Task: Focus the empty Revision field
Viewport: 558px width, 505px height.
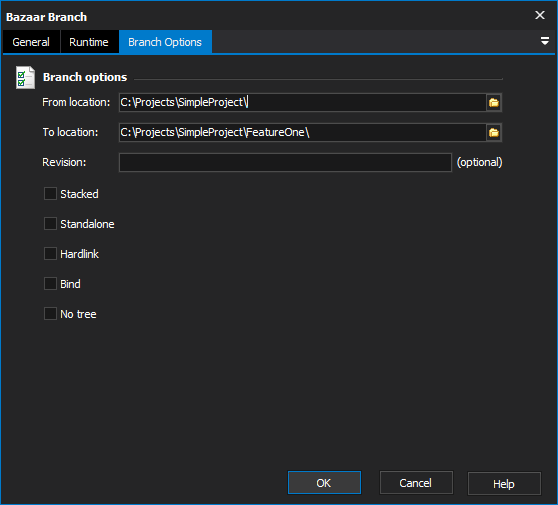Action: coord(285,163)
